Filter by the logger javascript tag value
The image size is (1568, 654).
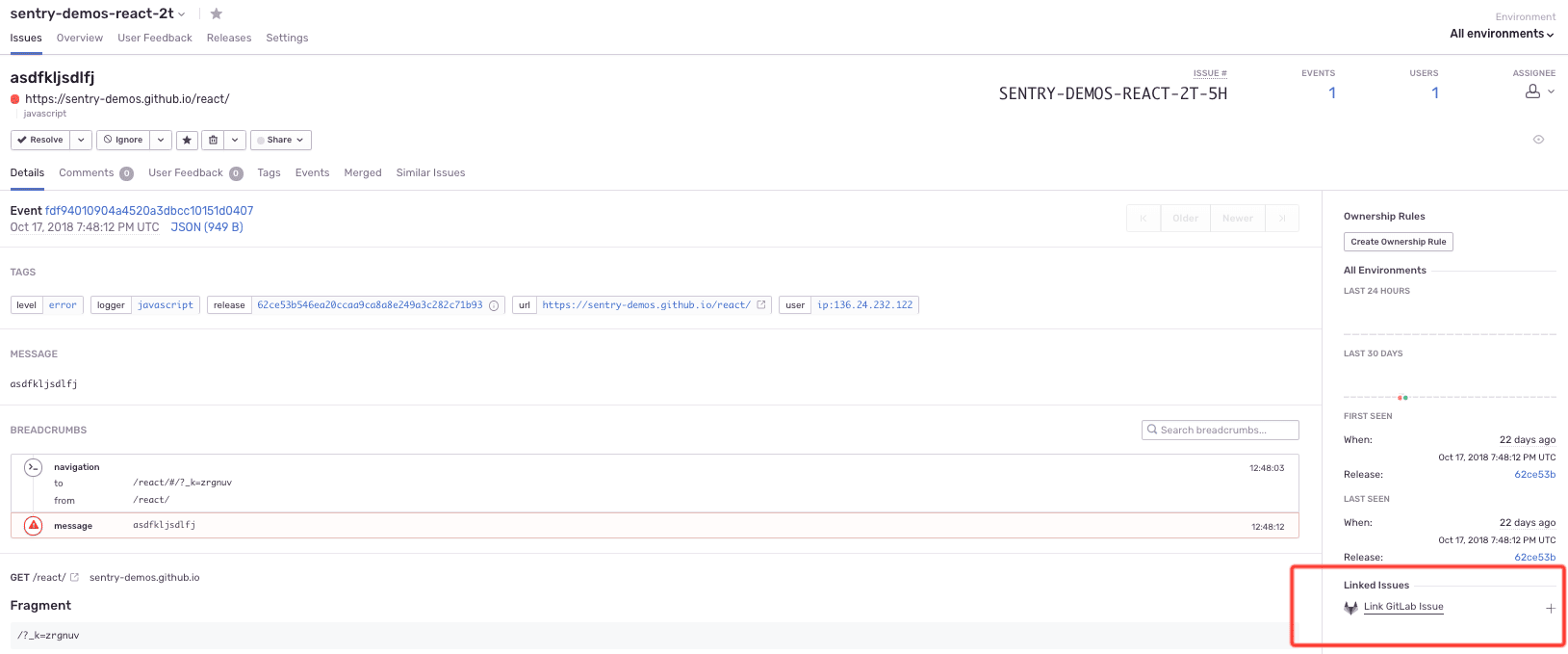166,305
